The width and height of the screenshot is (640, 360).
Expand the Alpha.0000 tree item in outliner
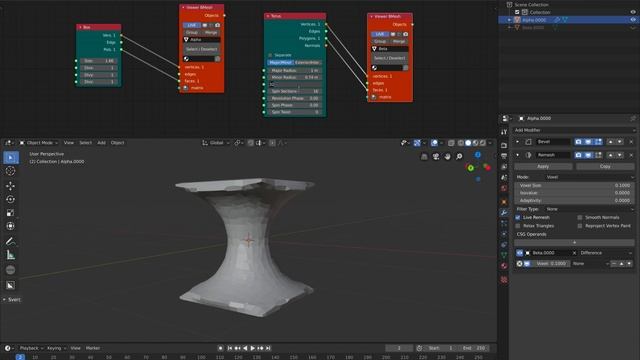tap(509, 20)
